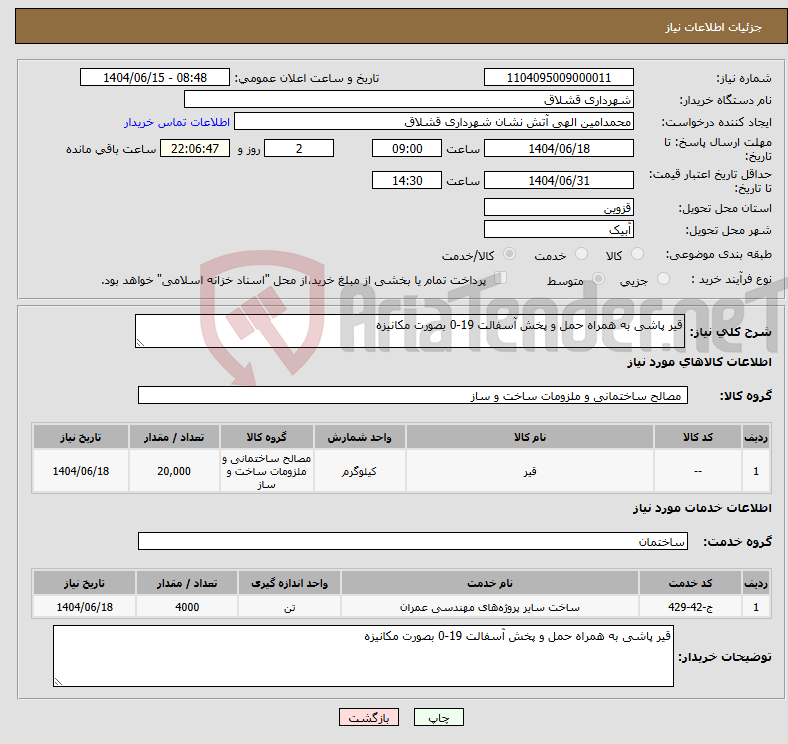Select the متوسط purchase type radio

(x=599, y=278)
